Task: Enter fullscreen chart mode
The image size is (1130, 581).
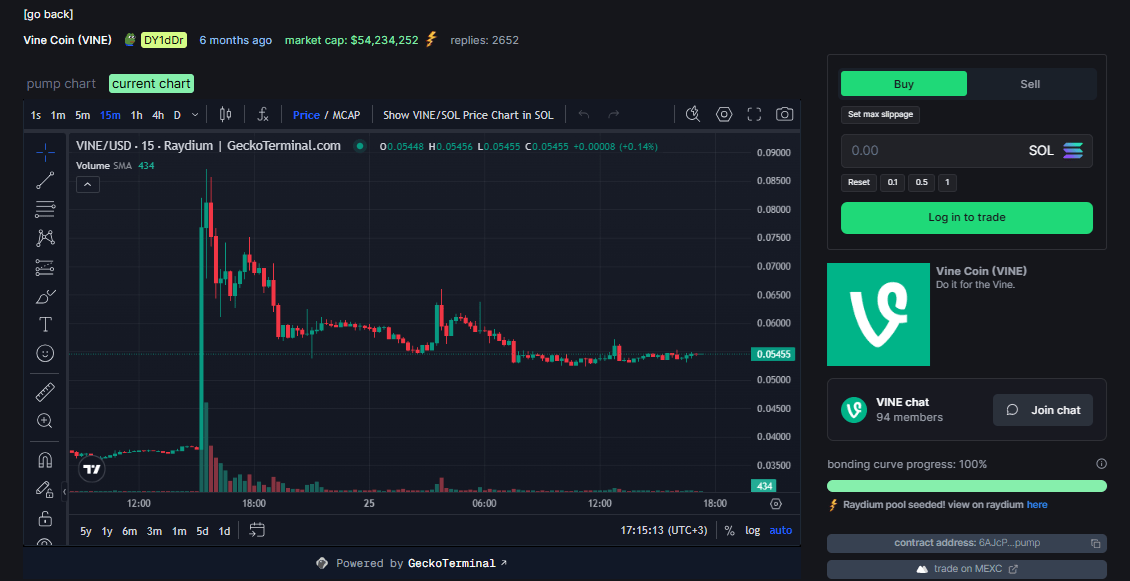Action: point(755,115)
